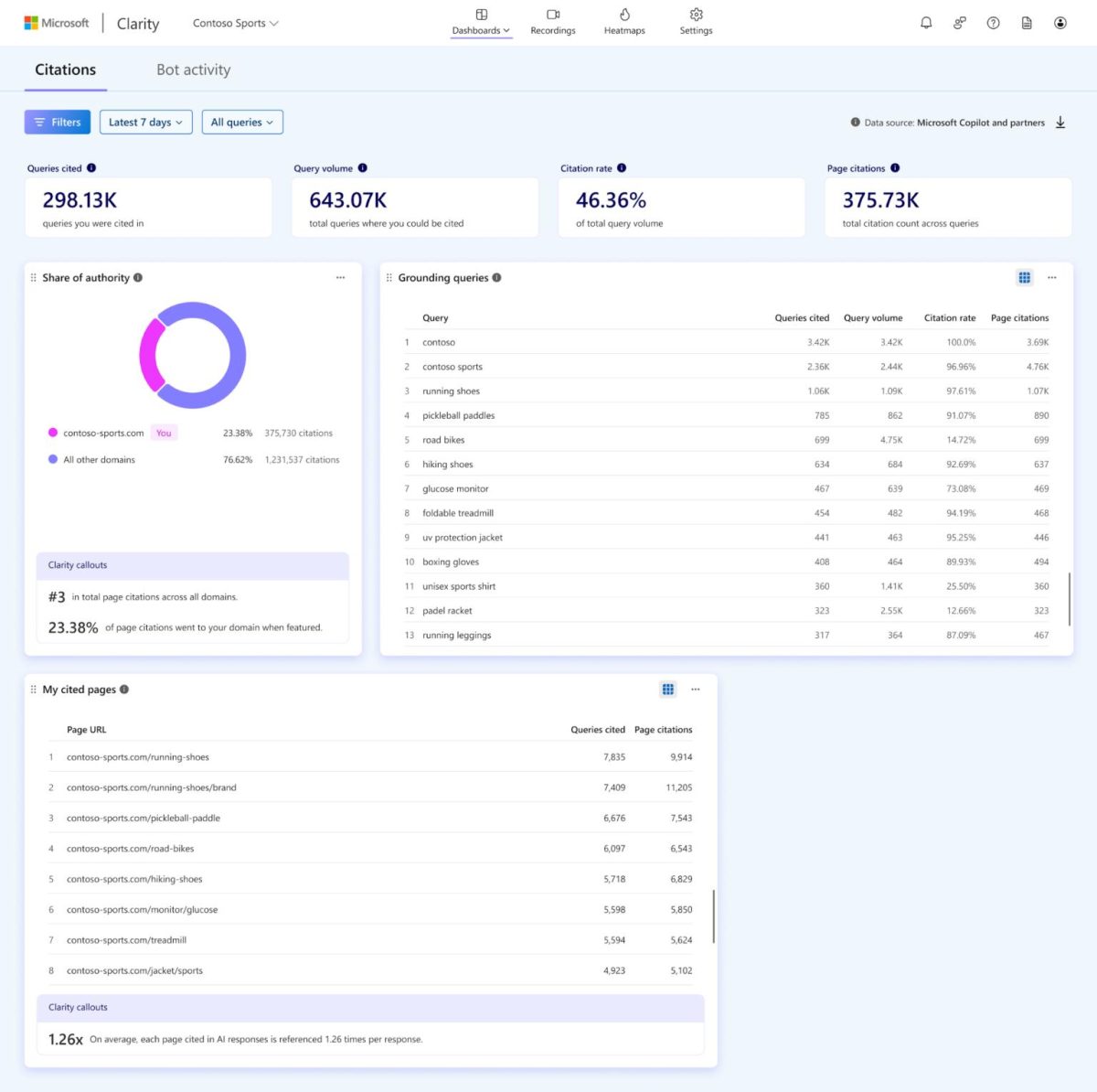Open the Contoso Sports project selector
Viewport: 1097px width, 1092px height.
pyautogui.click(x=235, y=24)
